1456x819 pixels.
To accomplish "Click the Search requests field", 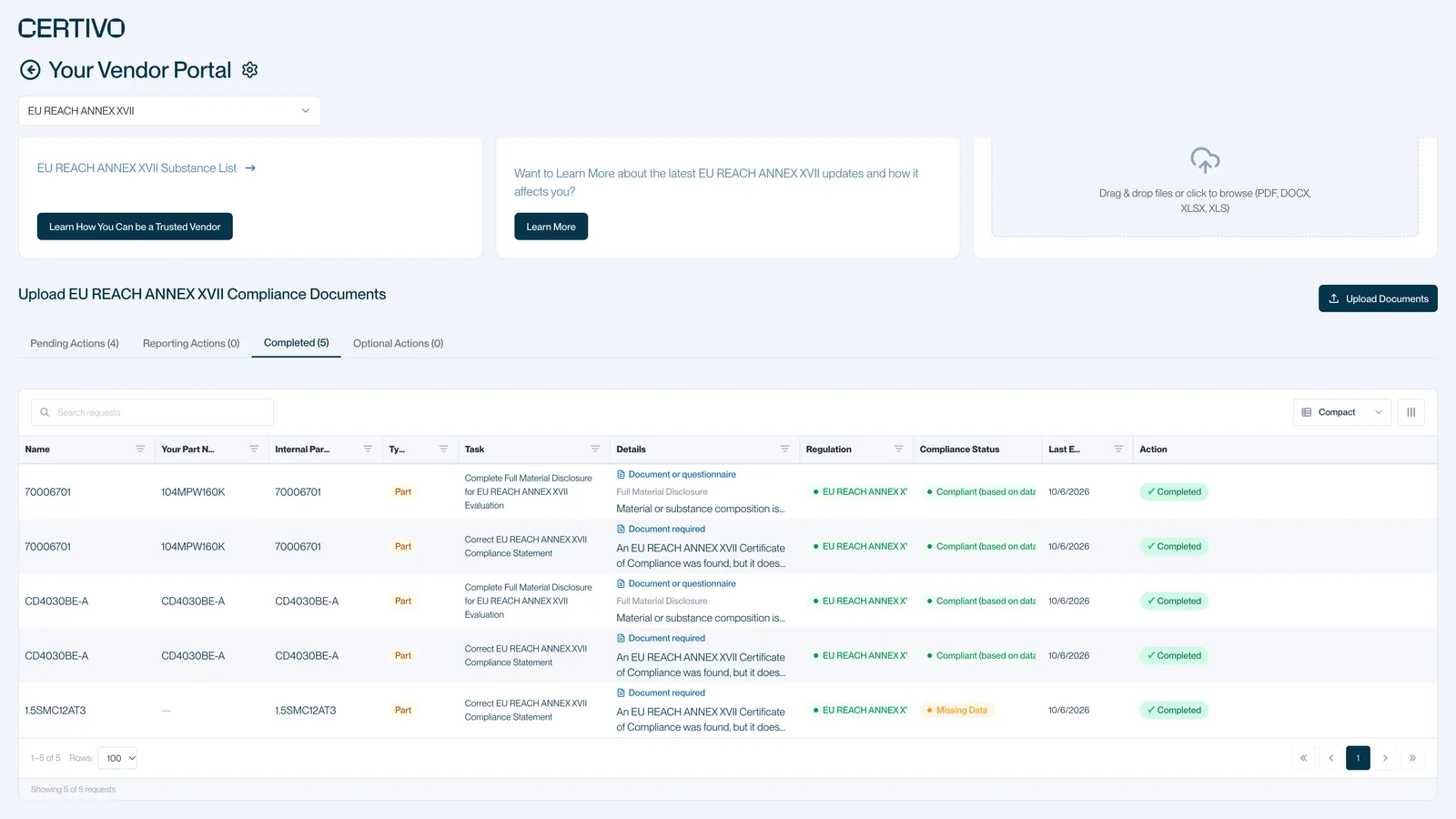I will pos(152,412).
